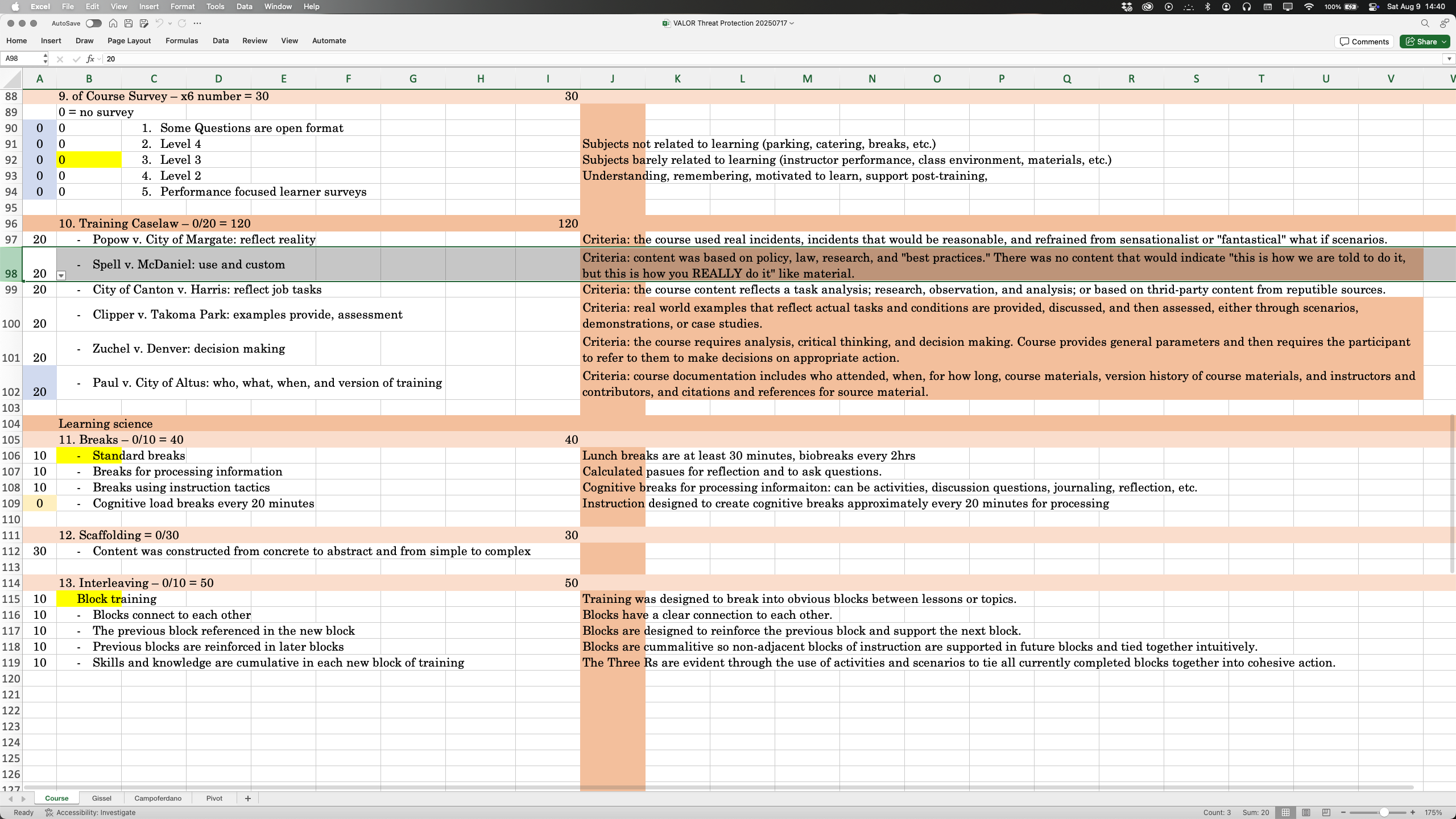Switch to the Campoferdano sheet tab

click(158, 799)
